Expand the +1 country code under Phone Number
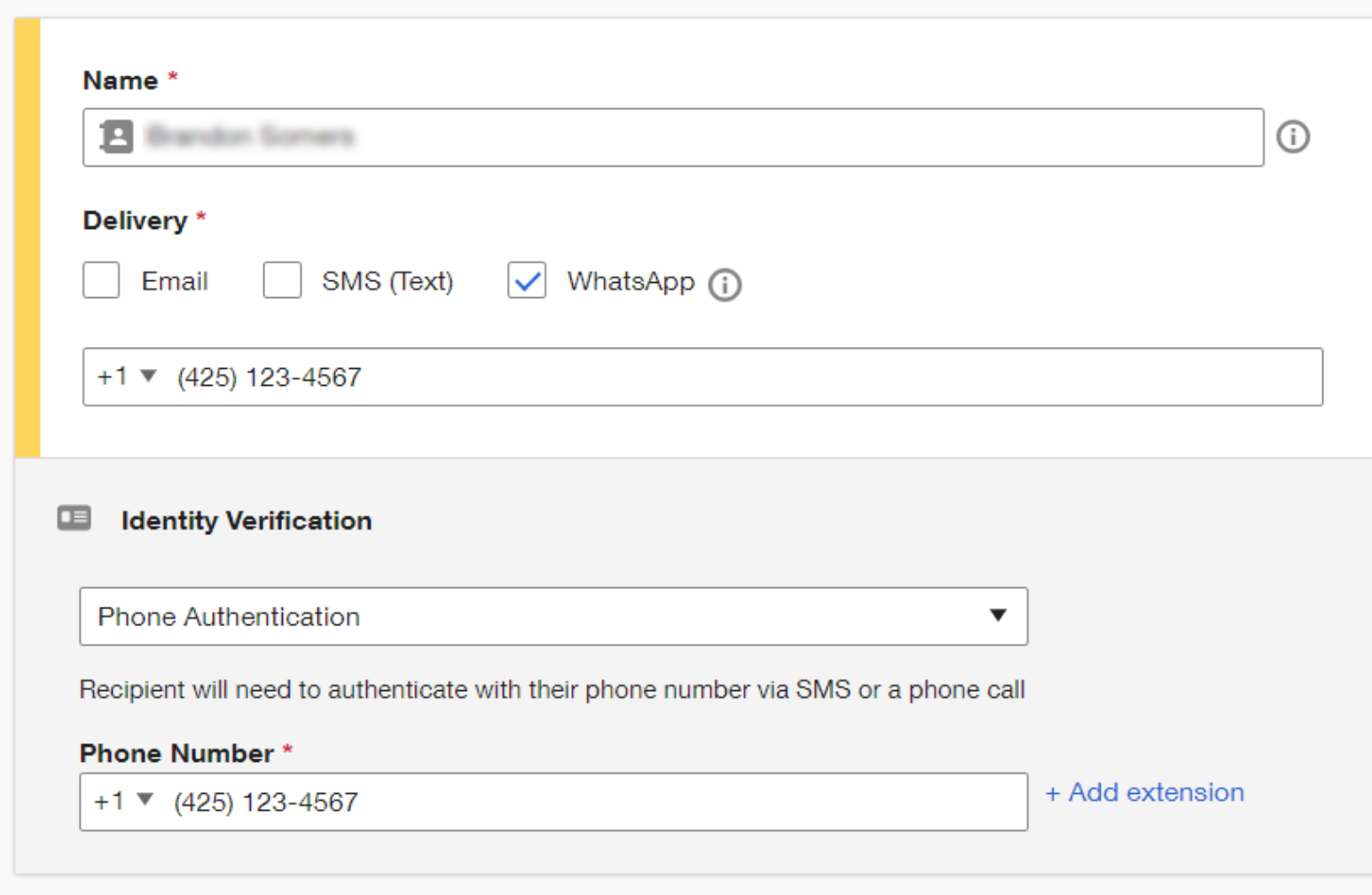Viewport: 1372px width, 895px height. pyautogui.click(x=124, y=802)
